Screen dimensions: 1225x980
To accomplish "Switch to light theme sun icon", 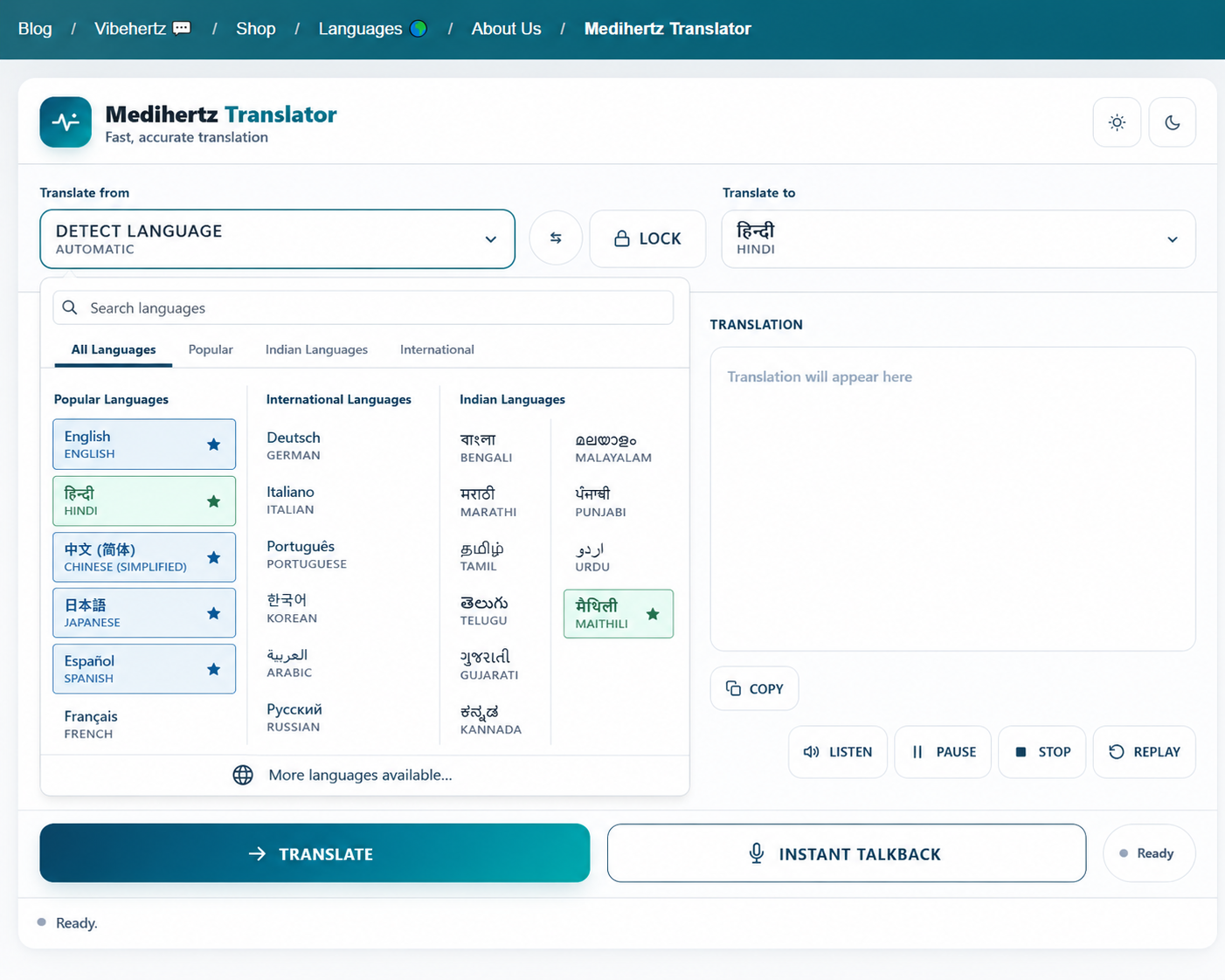I will 1117,122.
